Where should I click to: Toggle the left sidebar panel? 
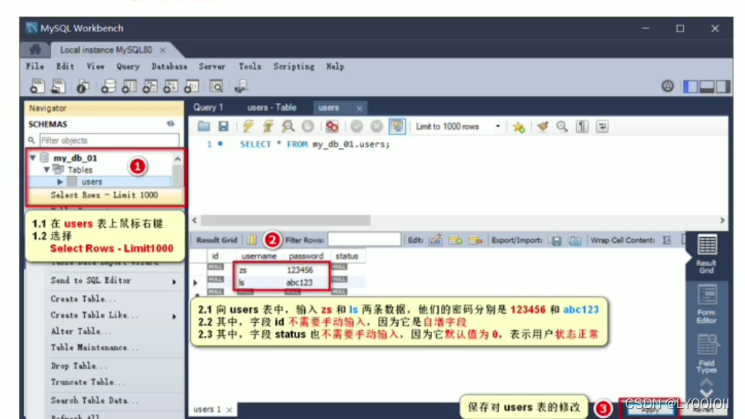[x=690, y=86]
